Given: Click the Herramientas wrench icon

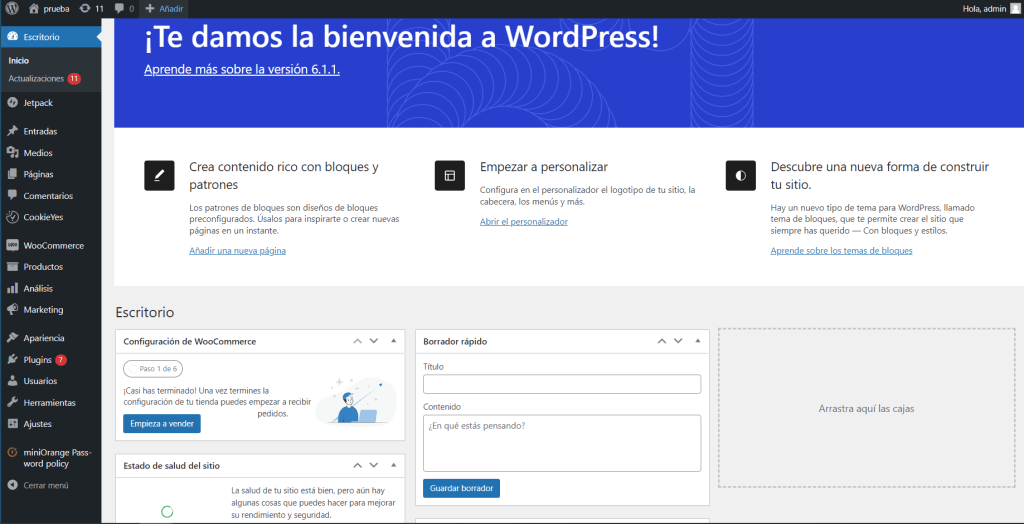Looking at the screenshot, I should click(12, 402).
